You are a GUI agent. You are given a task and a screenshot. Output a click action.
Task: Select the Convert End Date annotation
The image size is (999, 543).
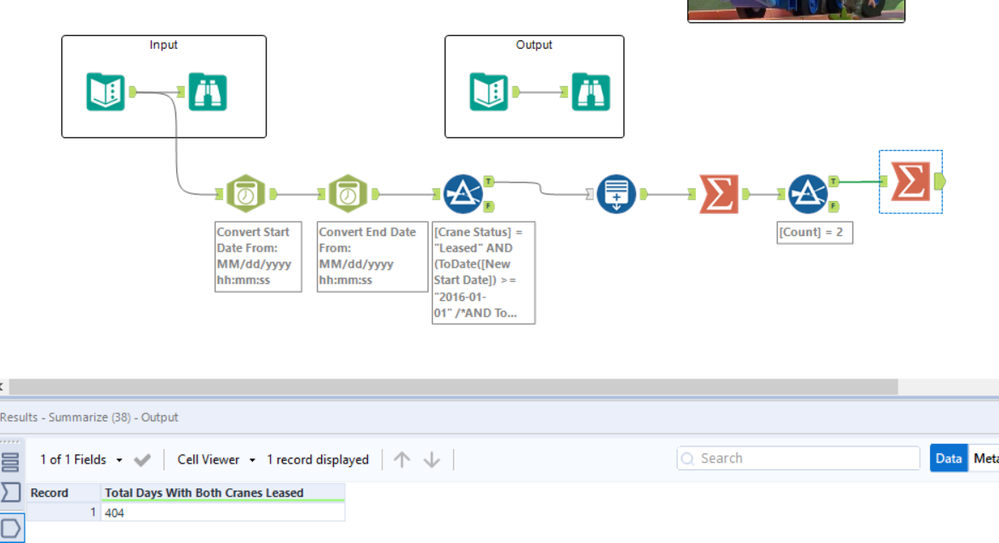373,257
